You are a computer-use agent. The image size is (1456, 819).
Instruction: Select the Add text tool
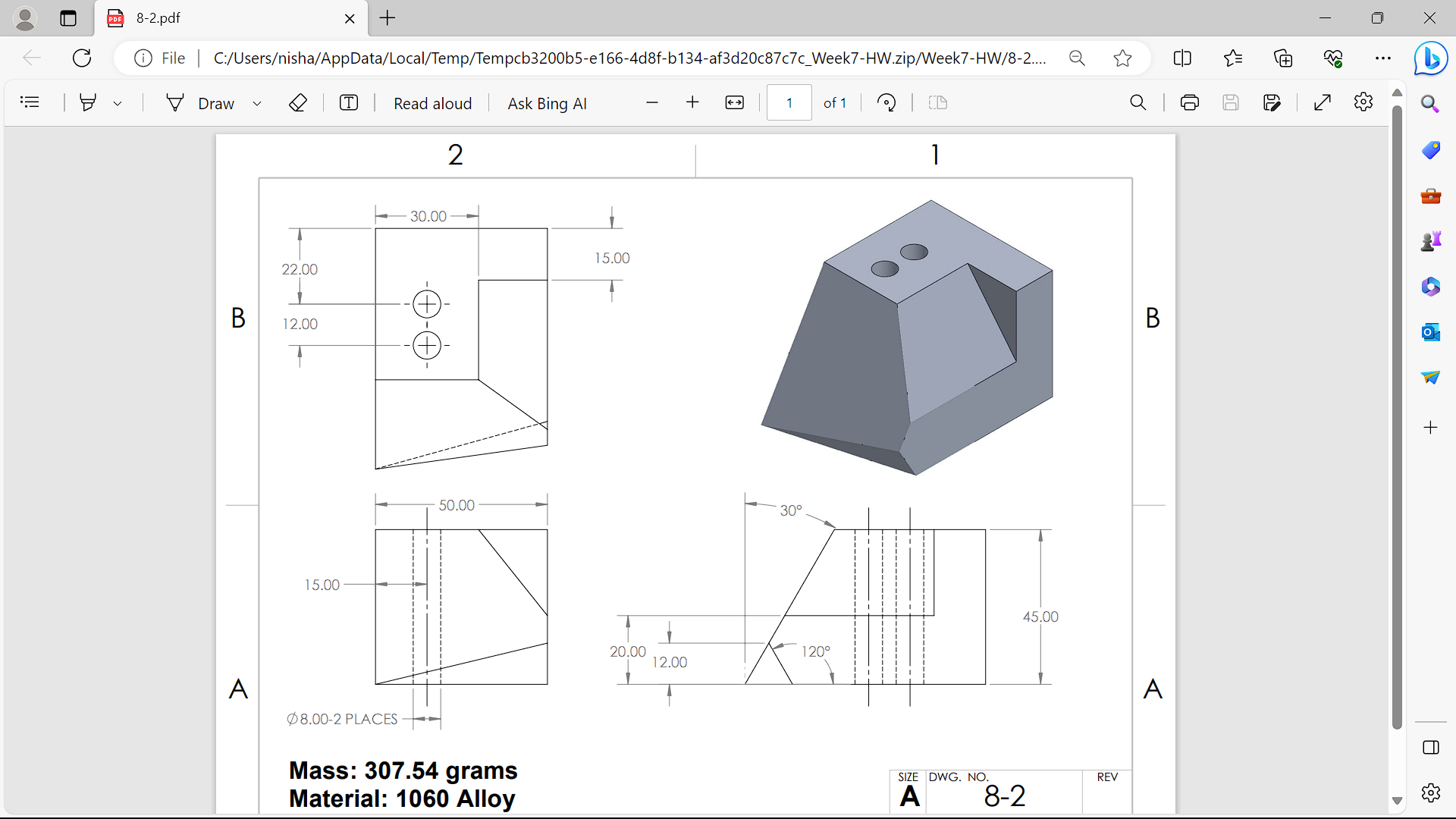(349, 102)
